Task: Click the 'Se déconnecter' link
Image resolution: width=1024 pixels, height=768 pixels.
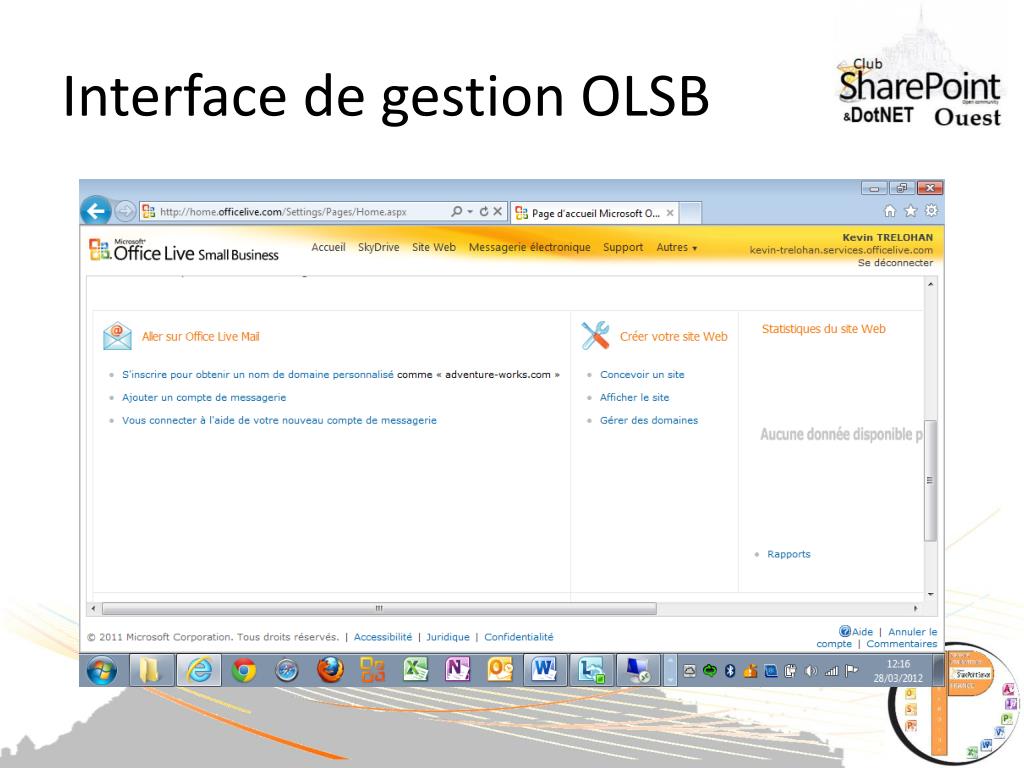Action: coord(895,263)
